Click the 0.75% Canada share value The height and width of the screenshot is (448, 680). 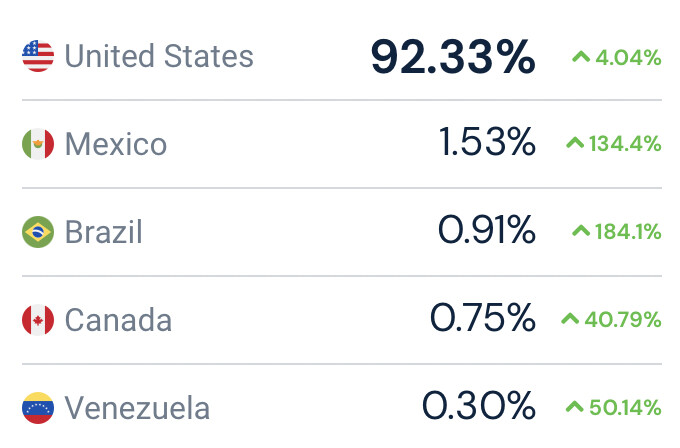[483, 318]
